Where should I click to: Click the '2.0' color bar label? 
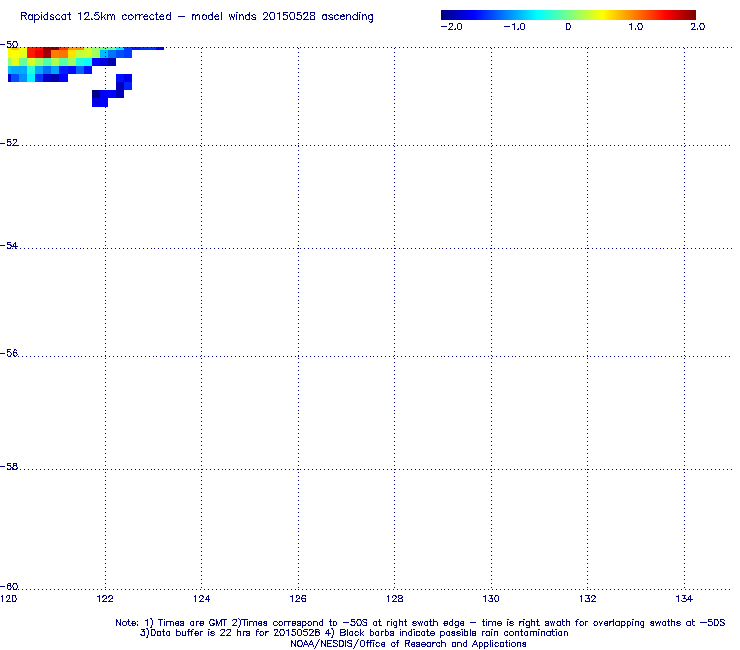tap(698, 27)
